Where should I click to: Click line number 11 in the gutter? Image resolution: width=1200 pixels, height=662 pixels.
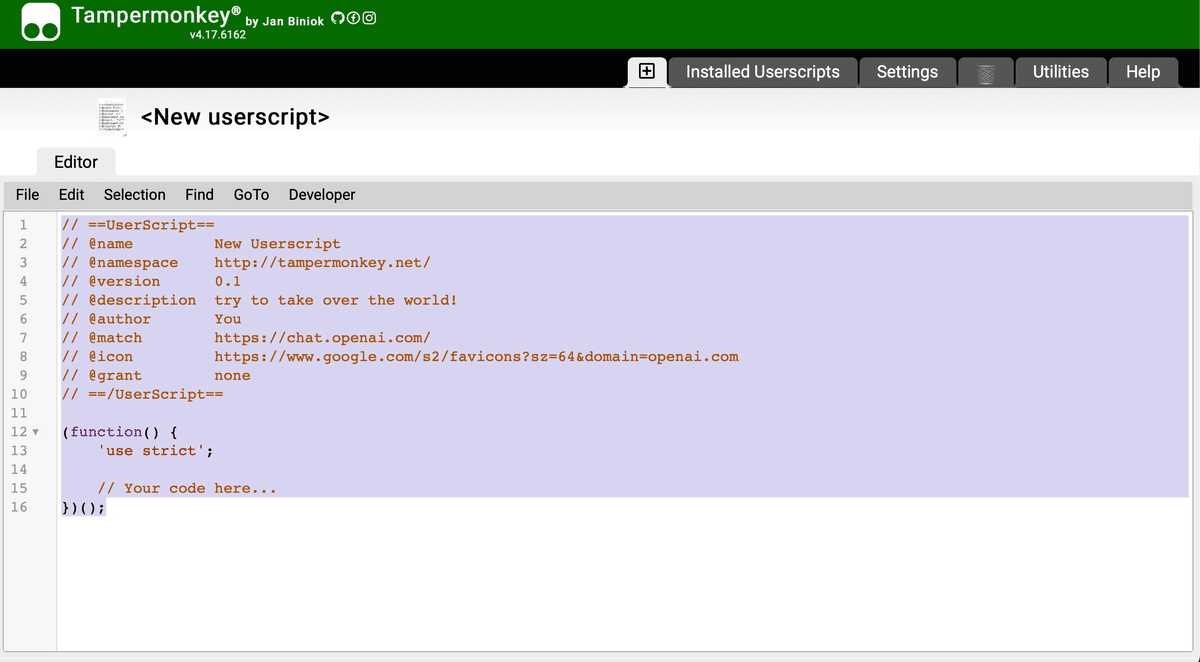pyautogui.click(x=19, y=413)
